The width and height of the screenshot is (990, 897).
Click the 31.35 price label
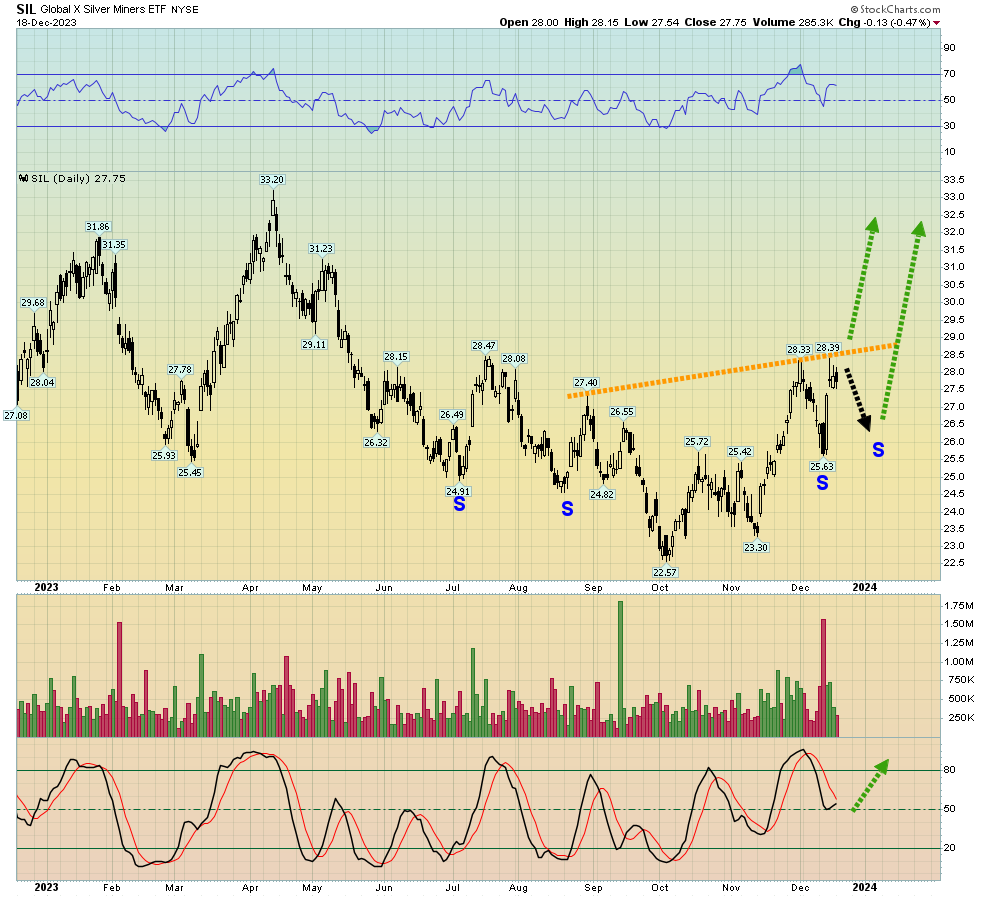click(x=114, y=244)
